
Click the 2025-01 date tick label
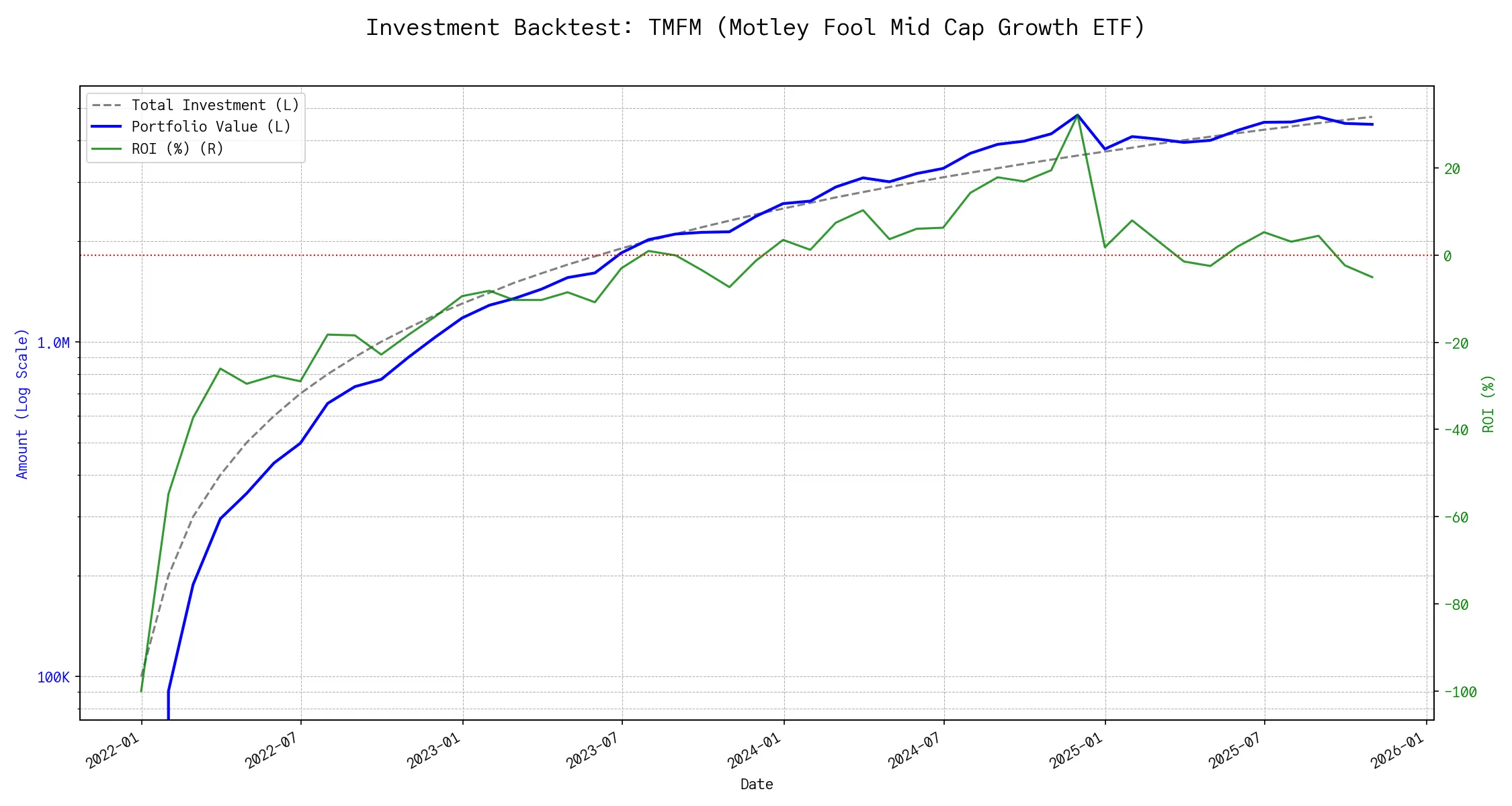[x=1076, y=750]
